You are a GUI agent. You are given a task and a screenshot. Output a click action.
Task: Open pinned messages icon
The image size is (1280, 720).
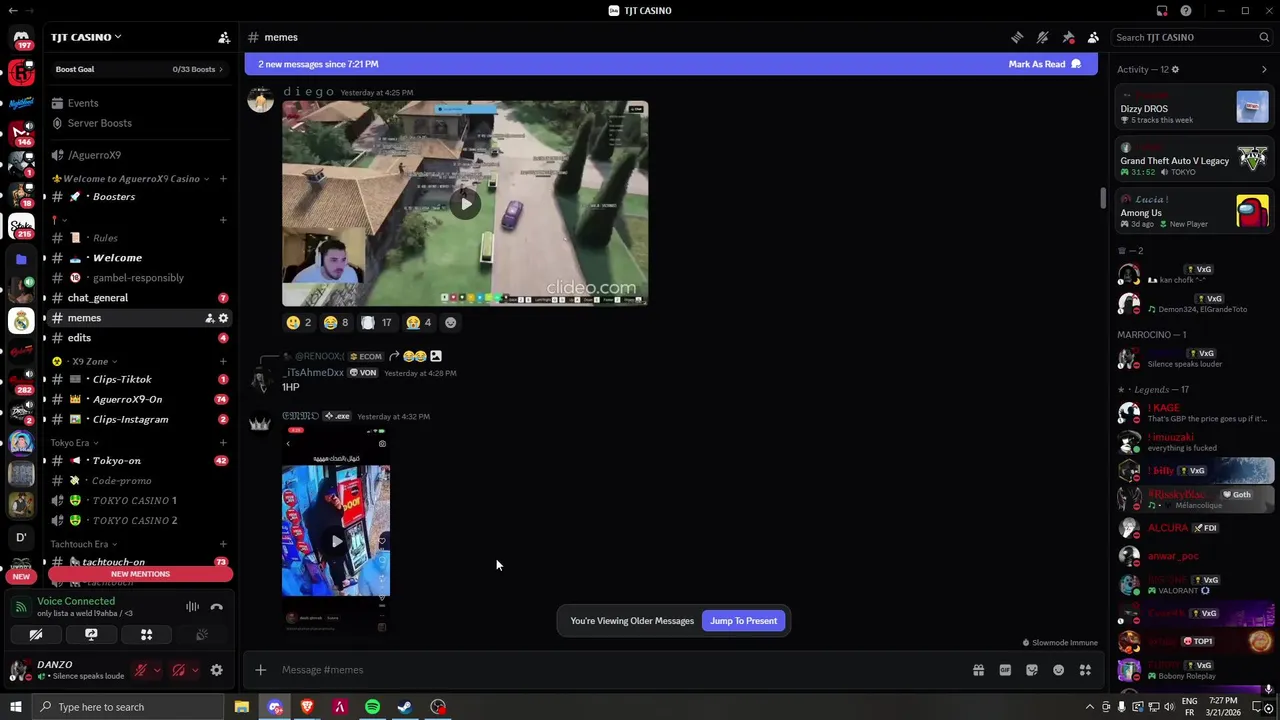coord(1068,37)
